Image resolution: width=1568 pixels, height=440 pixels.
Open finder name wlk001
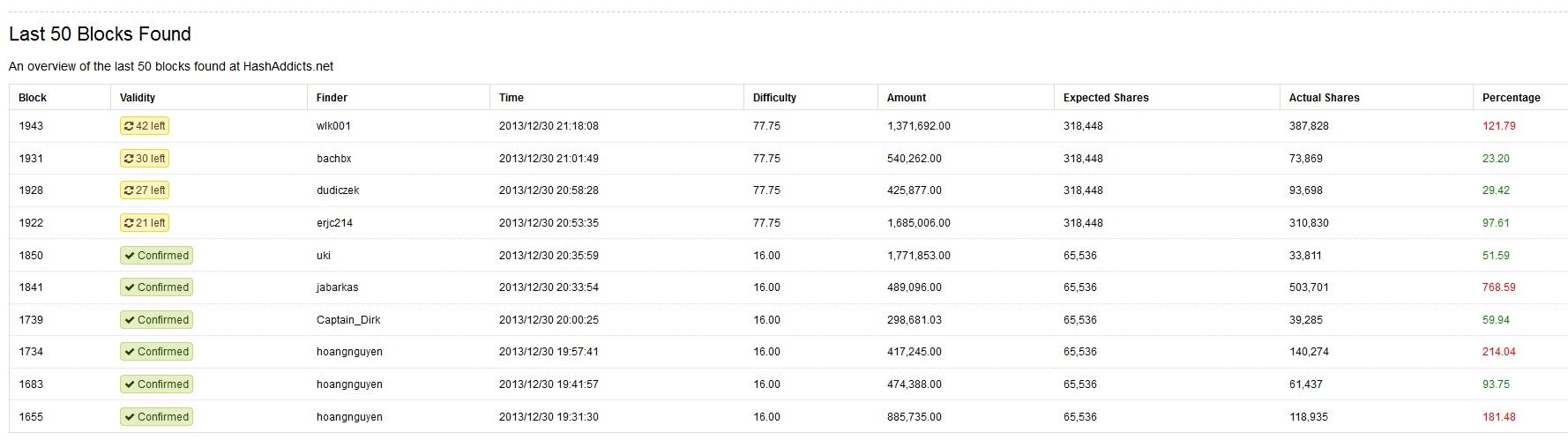point(333,126)
